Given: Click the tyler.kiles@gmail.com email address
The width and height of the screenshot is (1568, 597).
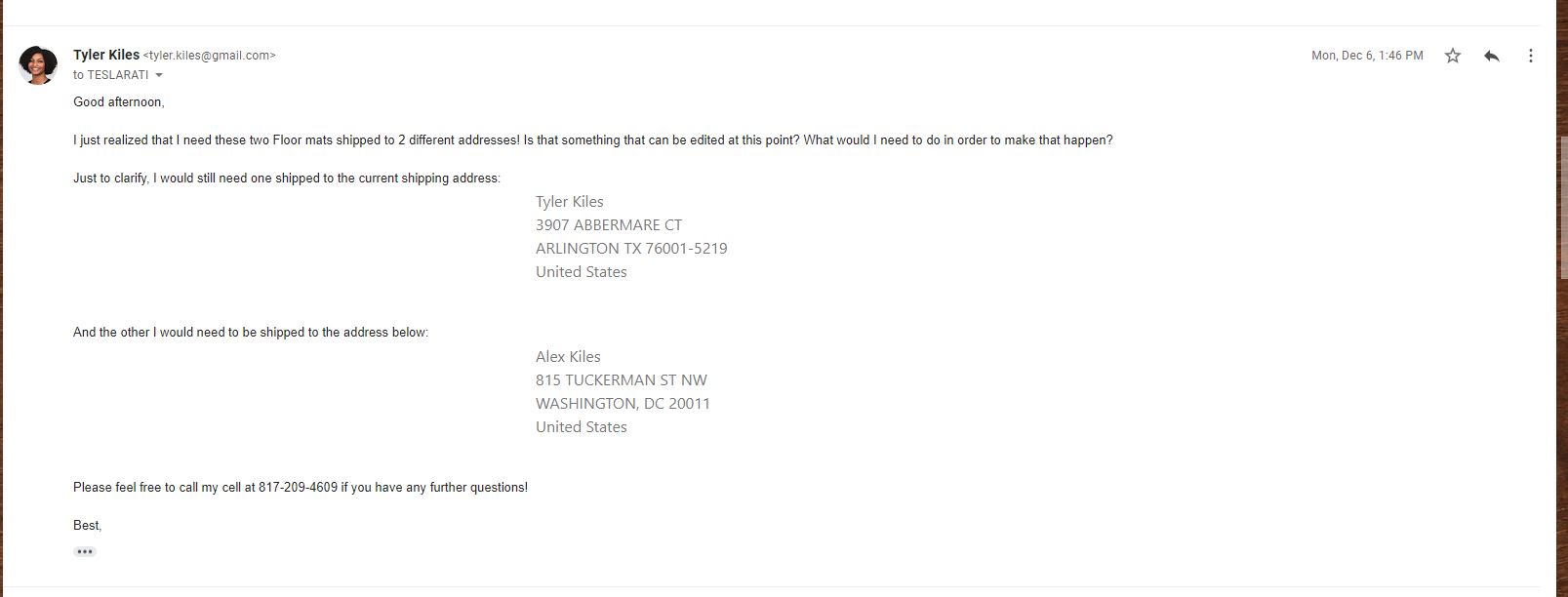Looking at the screenshot, I should [210, 56].
